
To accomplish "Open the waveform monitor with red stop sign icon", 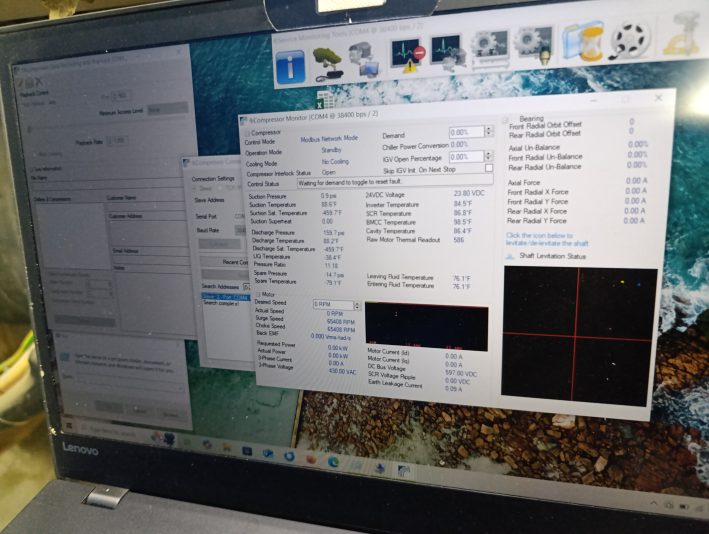I will [408, 55].
